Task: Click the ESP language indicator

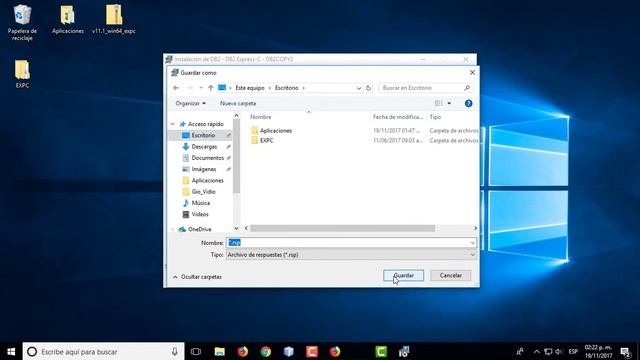Action: (x=573, y=351)
